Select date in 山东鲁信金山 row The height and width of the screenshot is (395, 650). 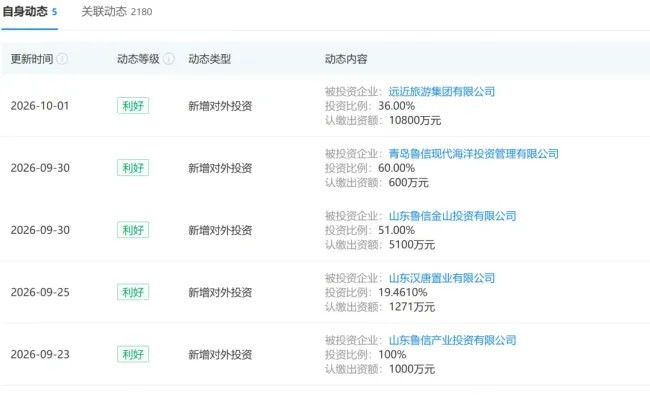coord(40,230)
